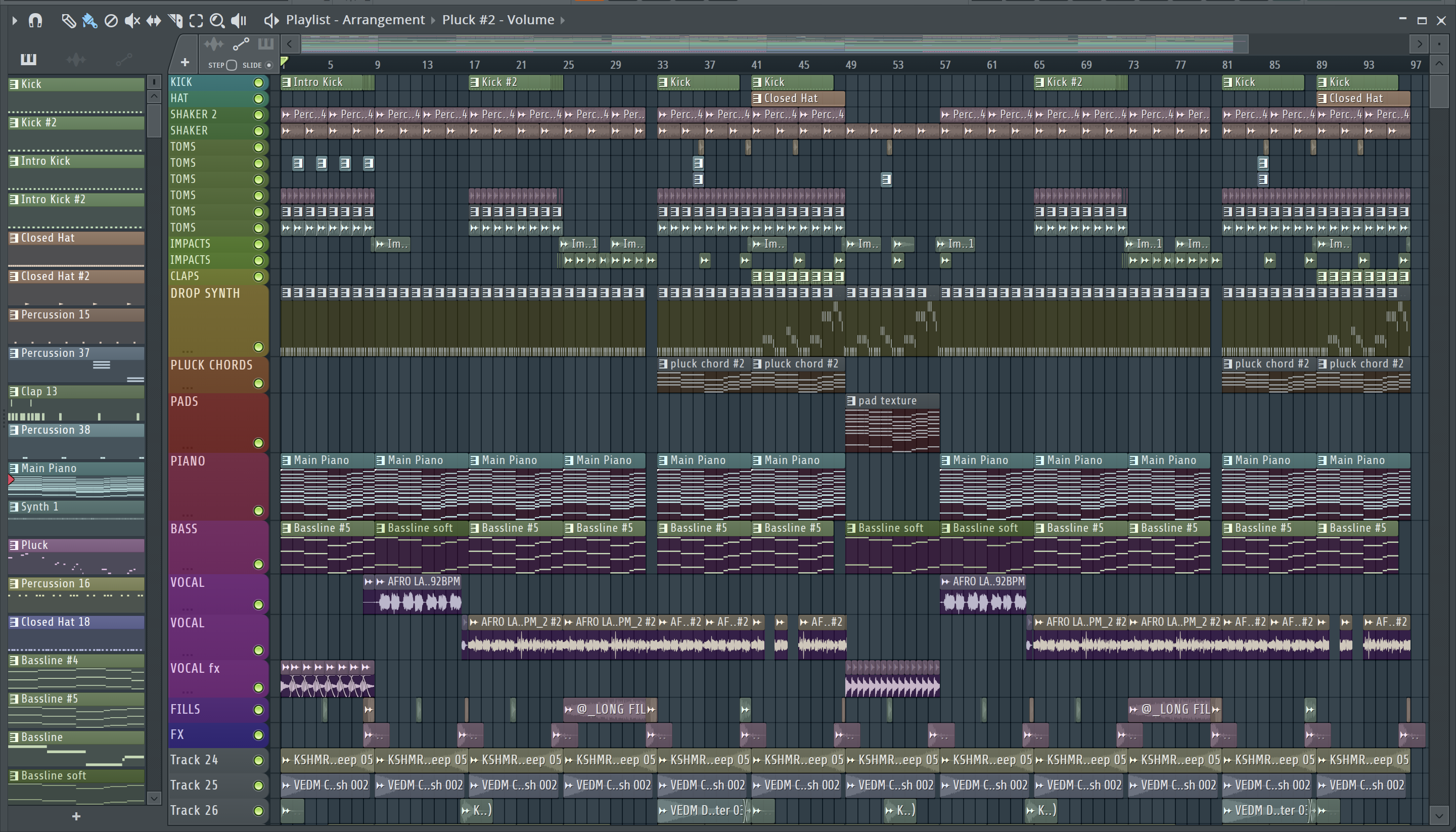The width and height of the screenshot is (1456, 832).
Task: Open the Intro Kick clip menu icon
Action: [x=286, y=82]
